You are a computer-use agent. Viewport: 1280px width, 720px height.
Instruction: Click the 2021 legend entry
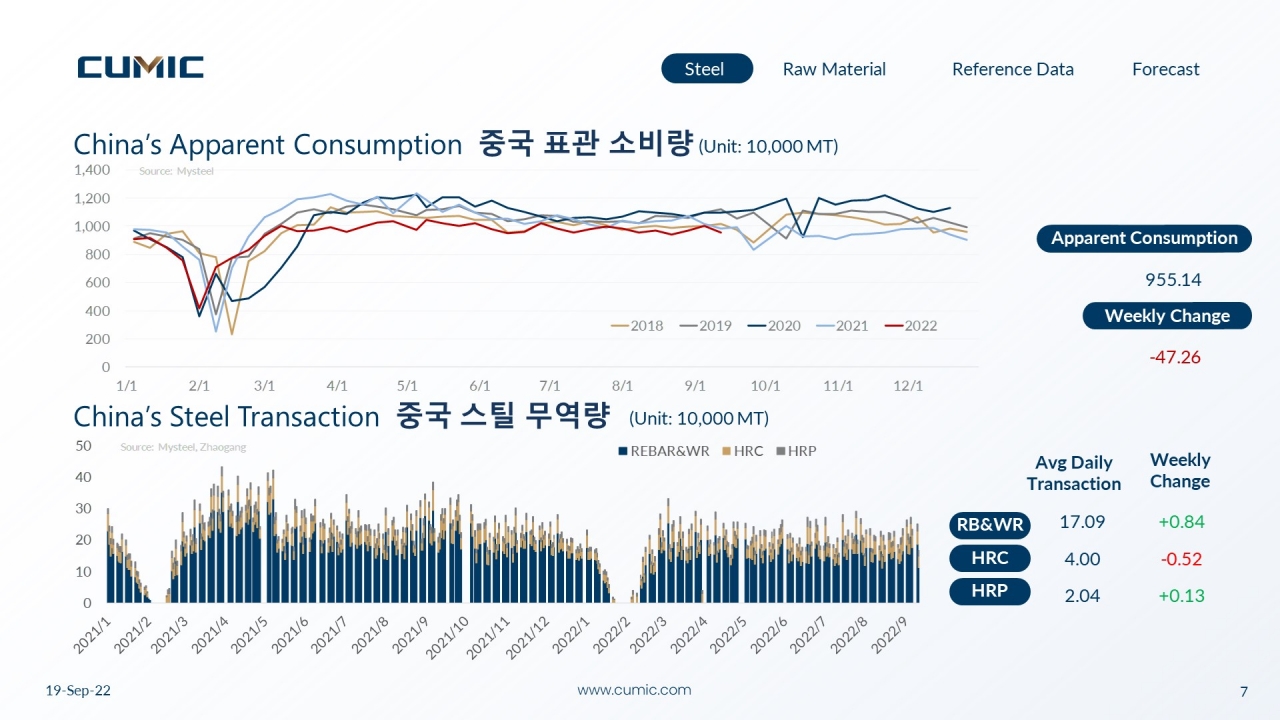coord(842,326)
